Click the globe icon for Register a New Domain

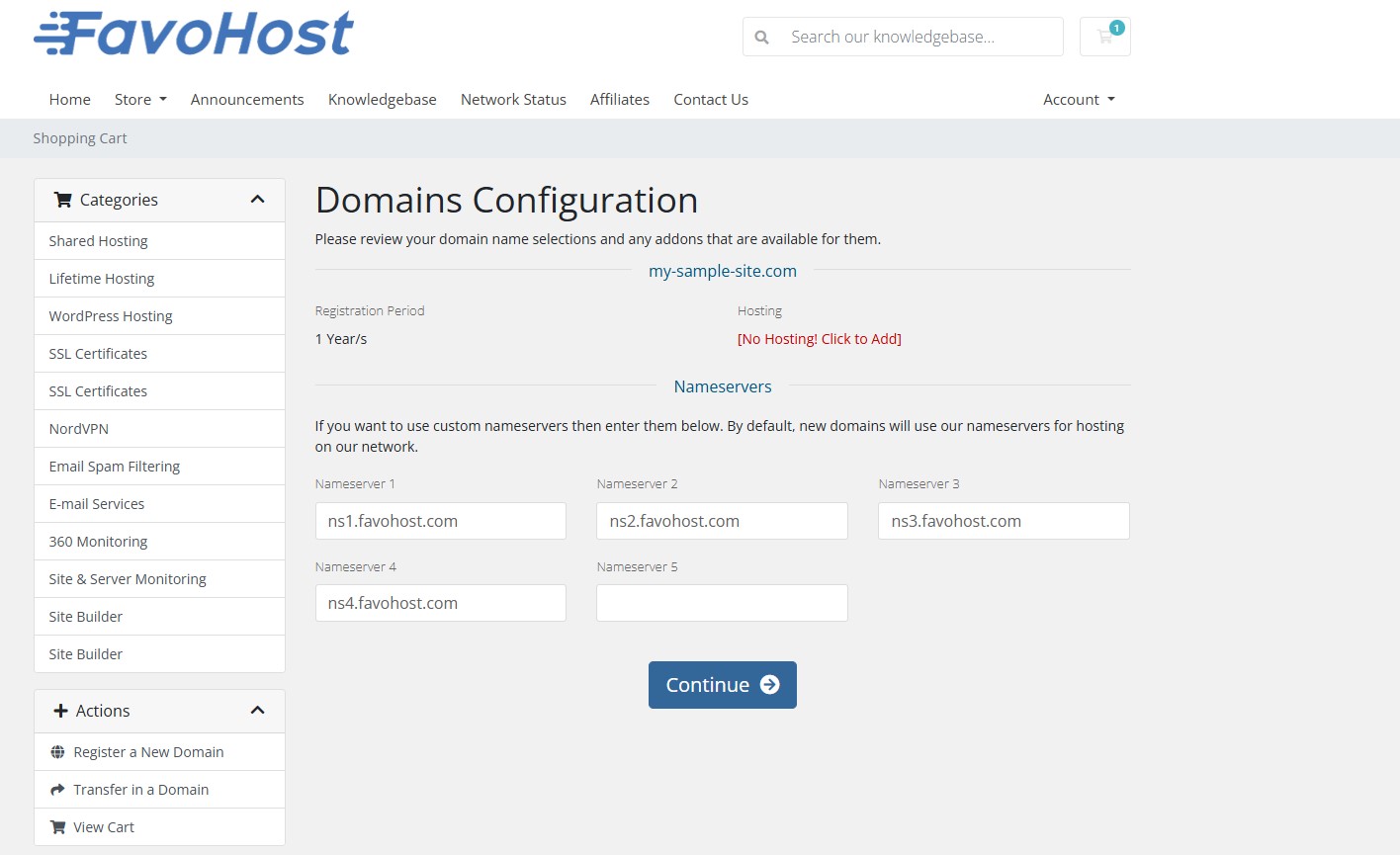click(57, 752)
